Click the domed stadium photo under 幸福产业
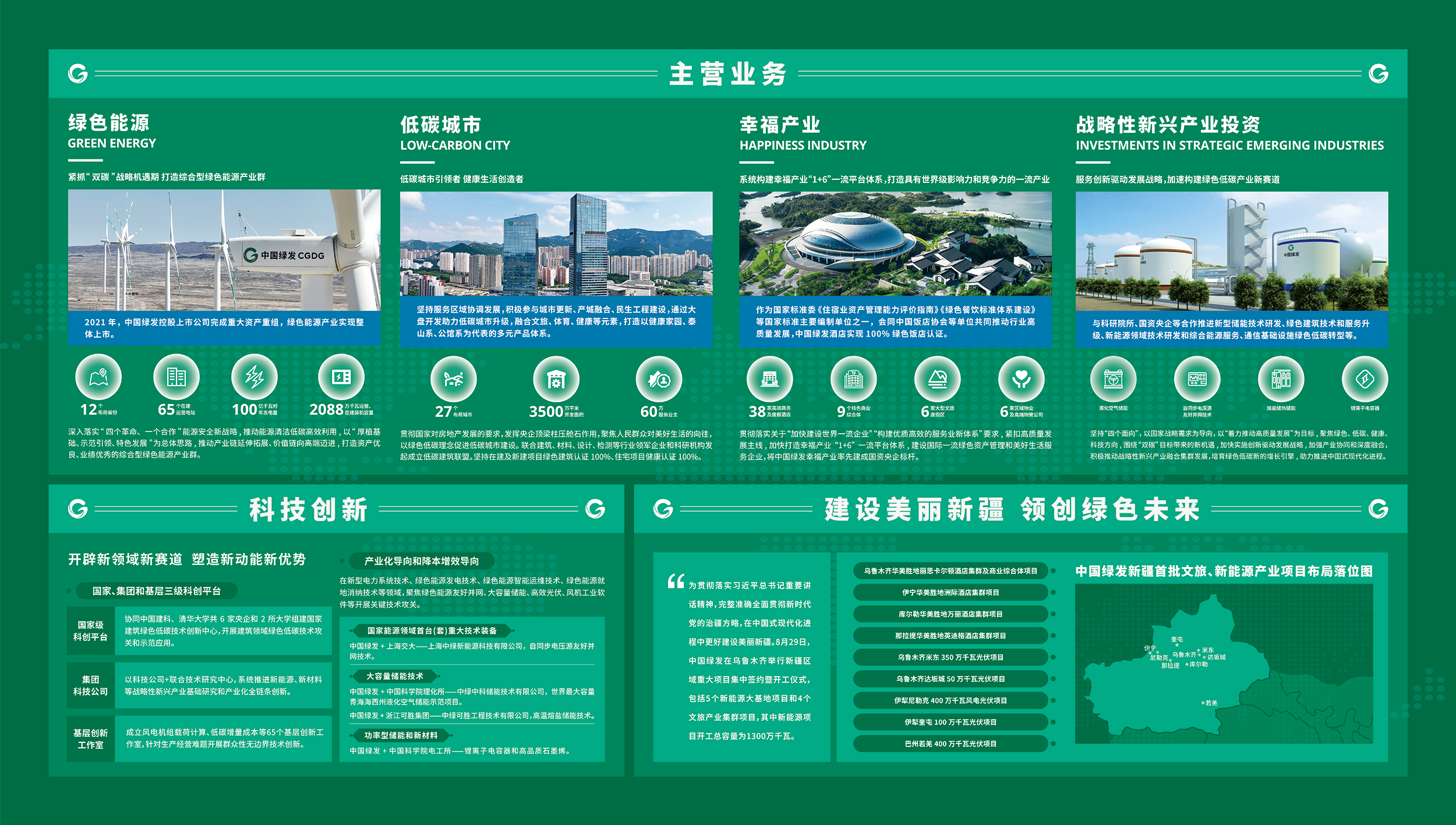The image size is (1456, 825). pyautogui.click(x=895, y=243)
